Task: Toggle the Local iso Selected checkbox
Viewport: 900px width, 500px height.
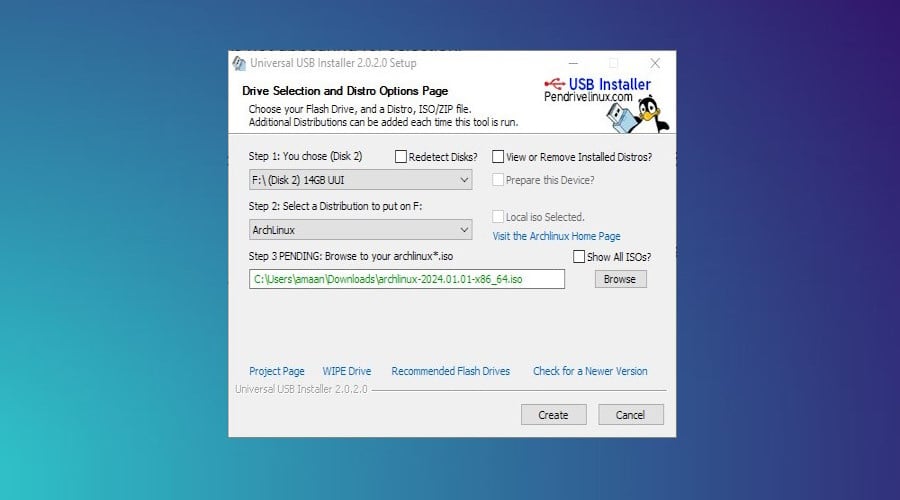Action: click(498, 216)
